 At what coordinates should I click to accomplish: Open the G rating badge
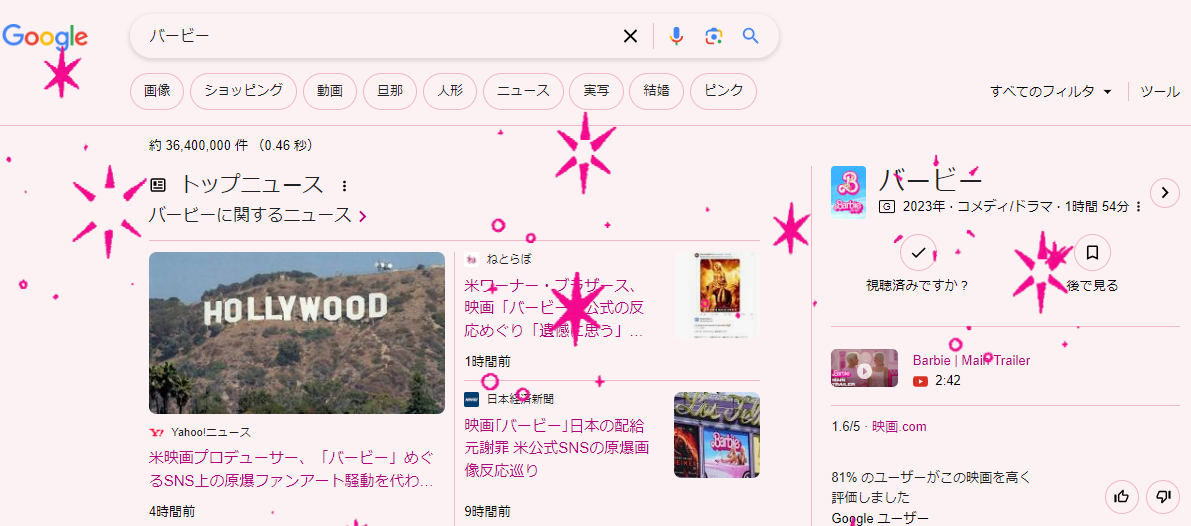pos(886,206)
